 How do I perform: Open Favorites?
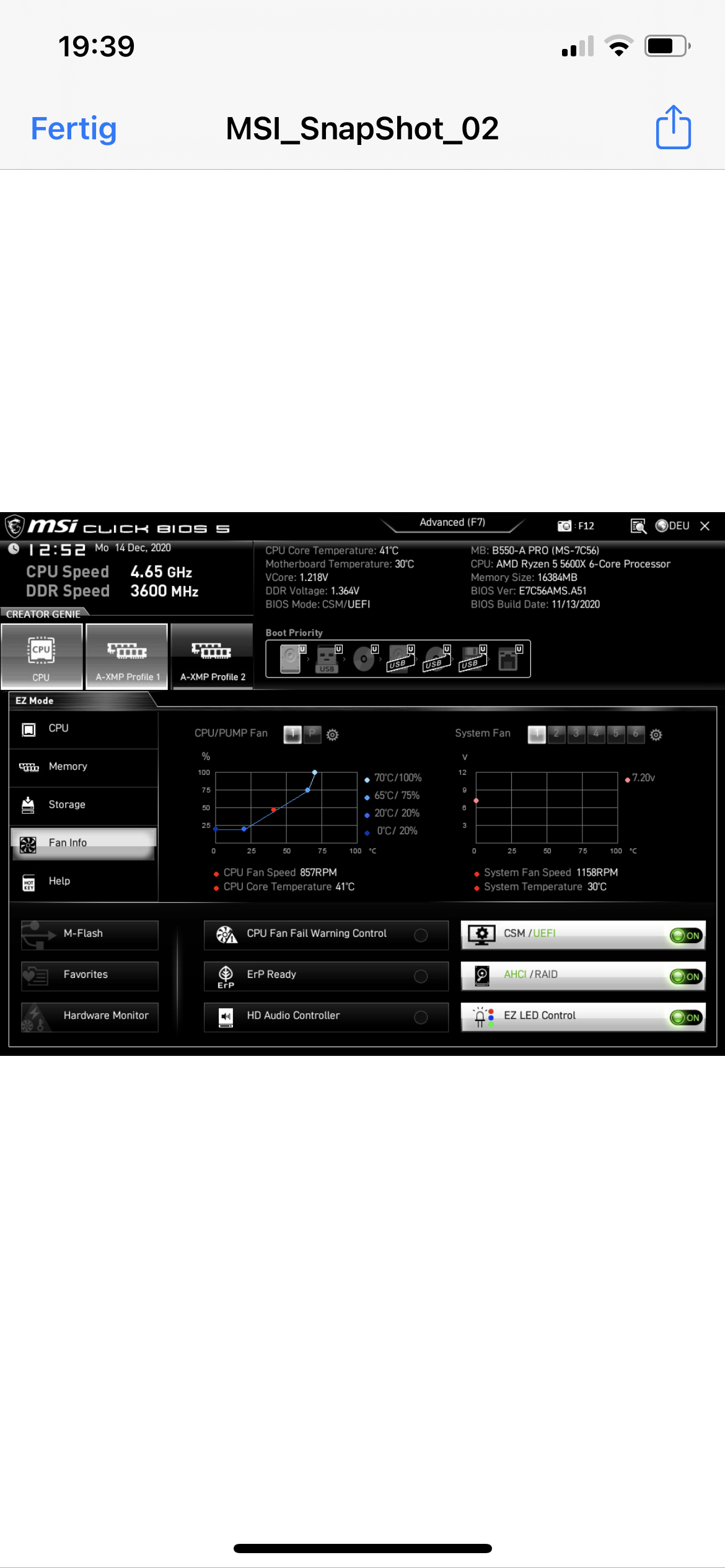(x=90, y=976)
